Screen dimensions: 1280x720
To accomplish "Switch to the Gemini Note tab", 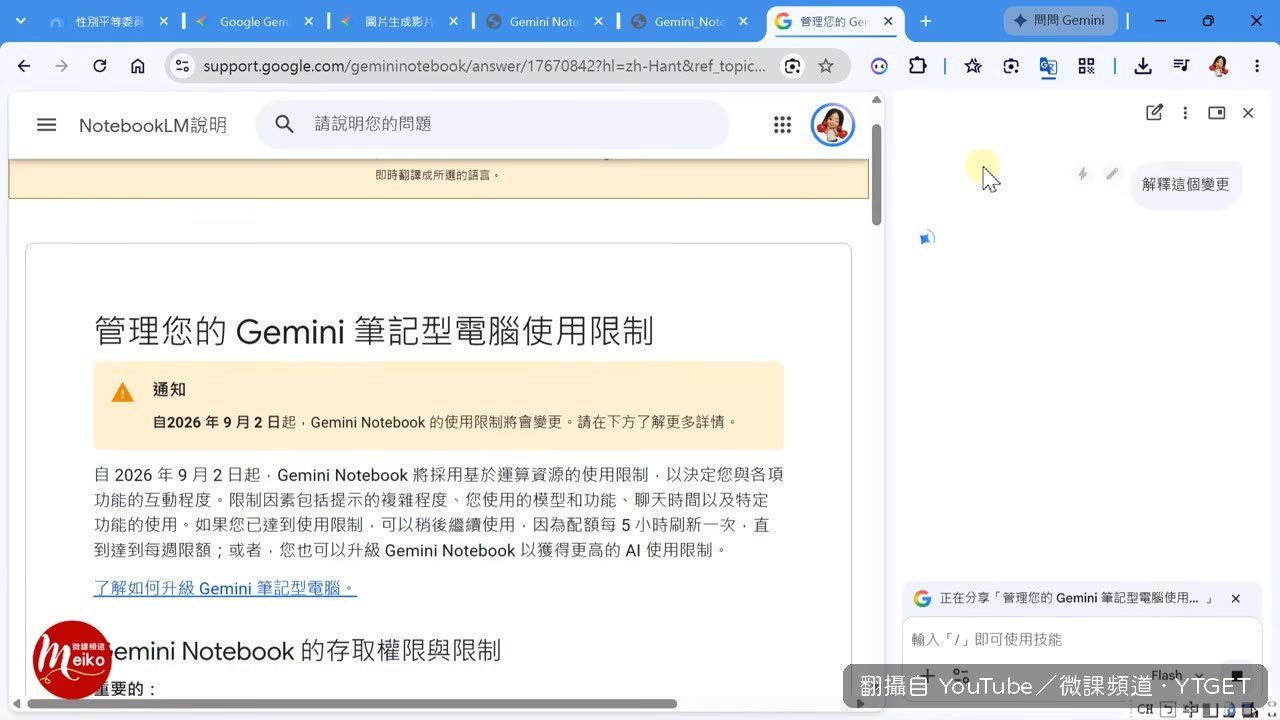I will (543, 21).
